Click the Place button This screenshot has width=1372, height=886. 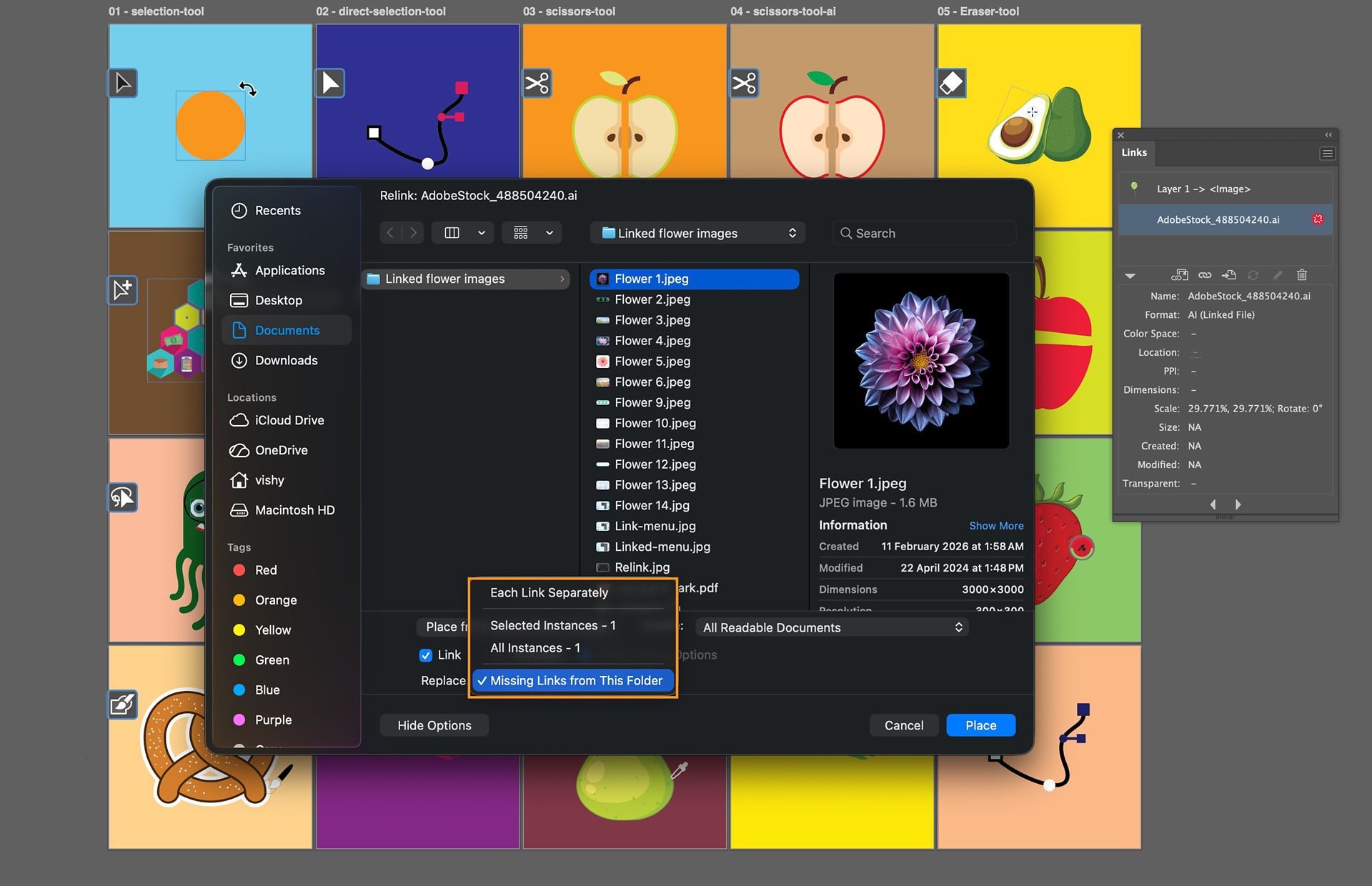coord(980,725)
